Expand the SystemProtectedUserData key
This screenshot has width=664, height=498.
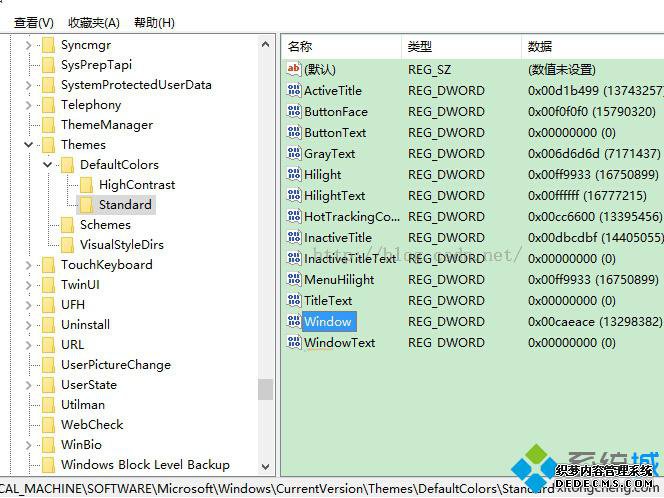click(28, 85)
